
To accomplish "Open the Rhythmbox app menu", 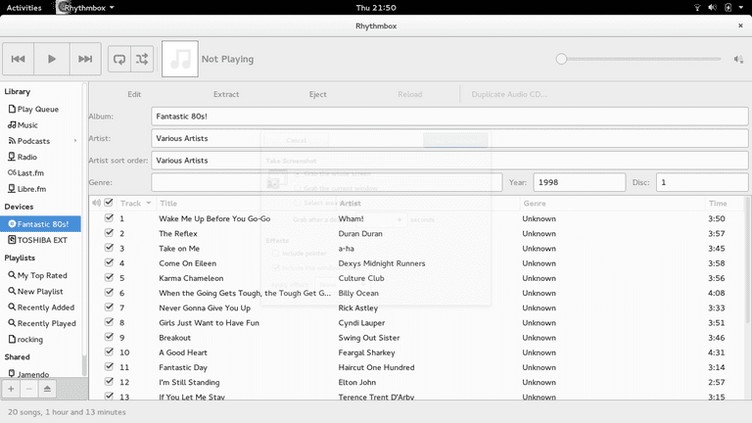I will tap(86, 8).
